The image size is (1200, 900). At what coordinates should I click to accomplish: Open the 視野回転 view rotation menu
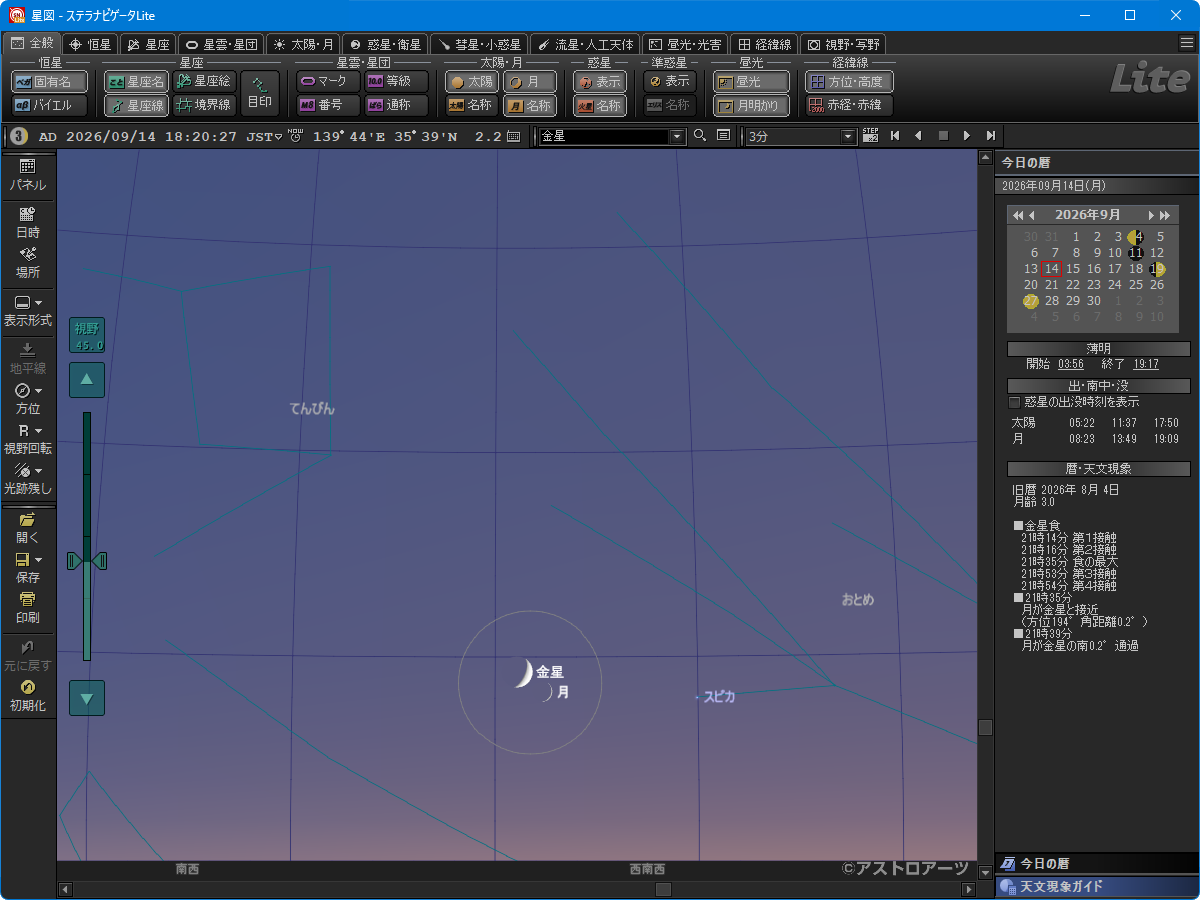point(28,439)
